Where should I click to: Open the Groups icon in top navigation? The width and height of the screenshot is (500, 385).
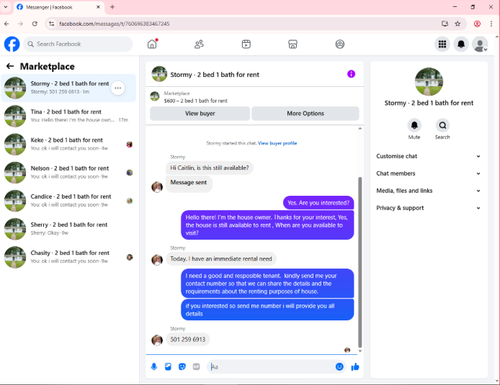(x=340, y=44)
